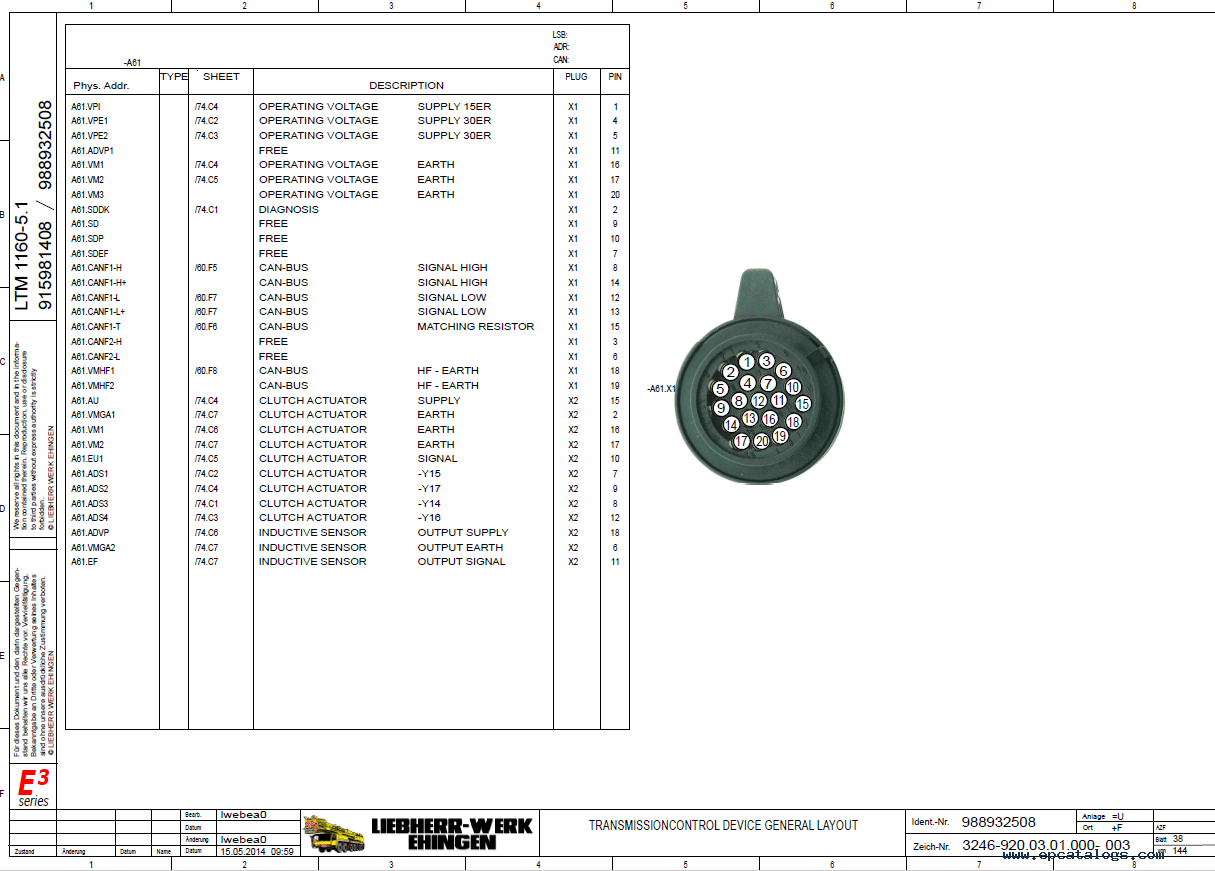Select the A61.VM3 address cell

point(88,195)
